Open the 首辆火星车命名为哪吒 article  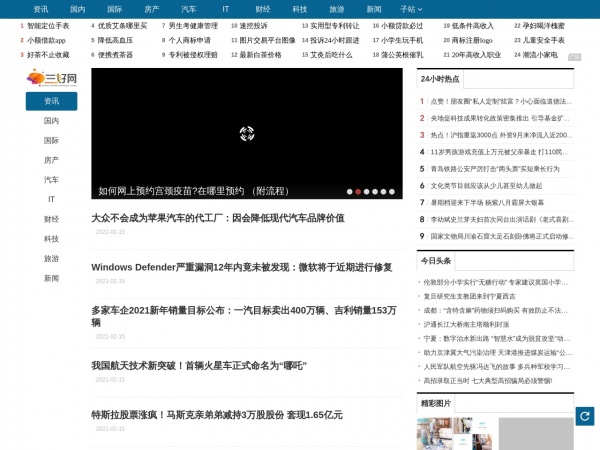(x=199, y=365)
